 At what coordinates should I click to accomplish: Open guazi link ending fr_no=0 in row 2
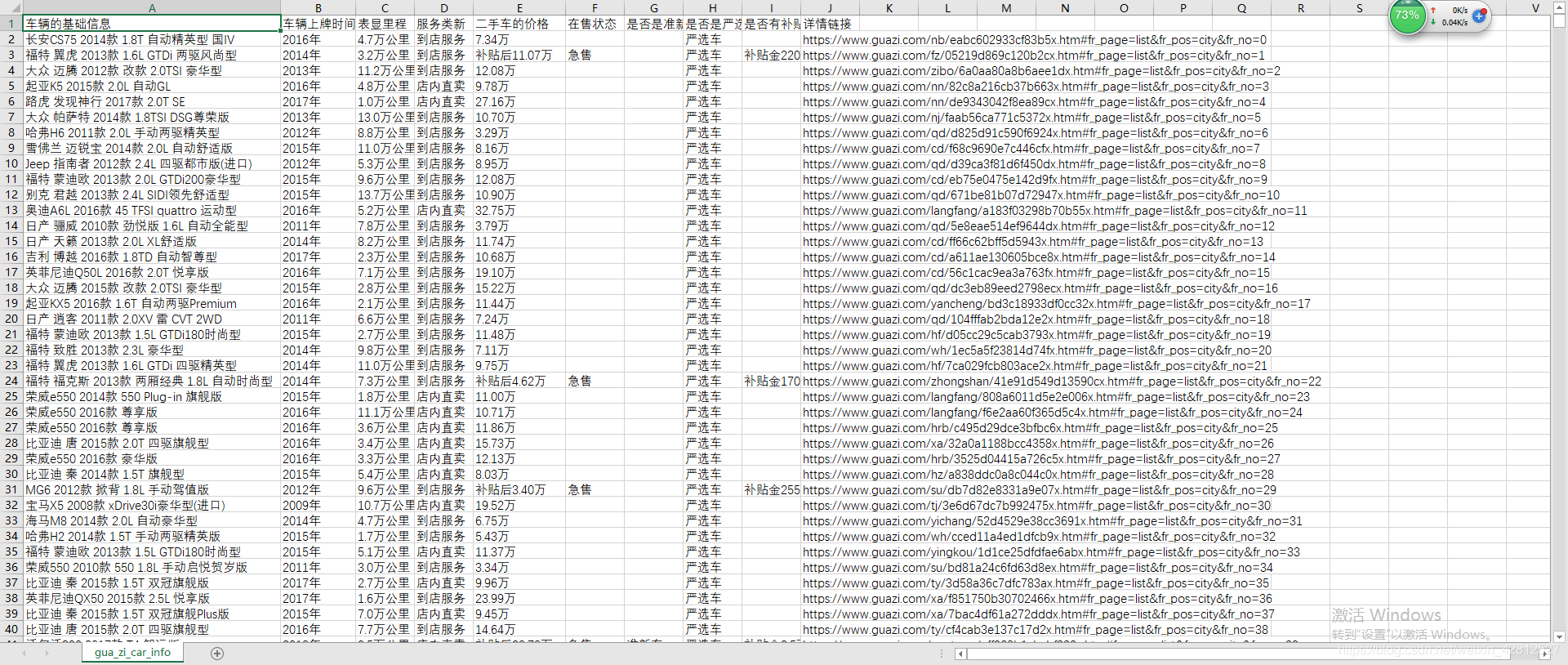coord(1035,39)
